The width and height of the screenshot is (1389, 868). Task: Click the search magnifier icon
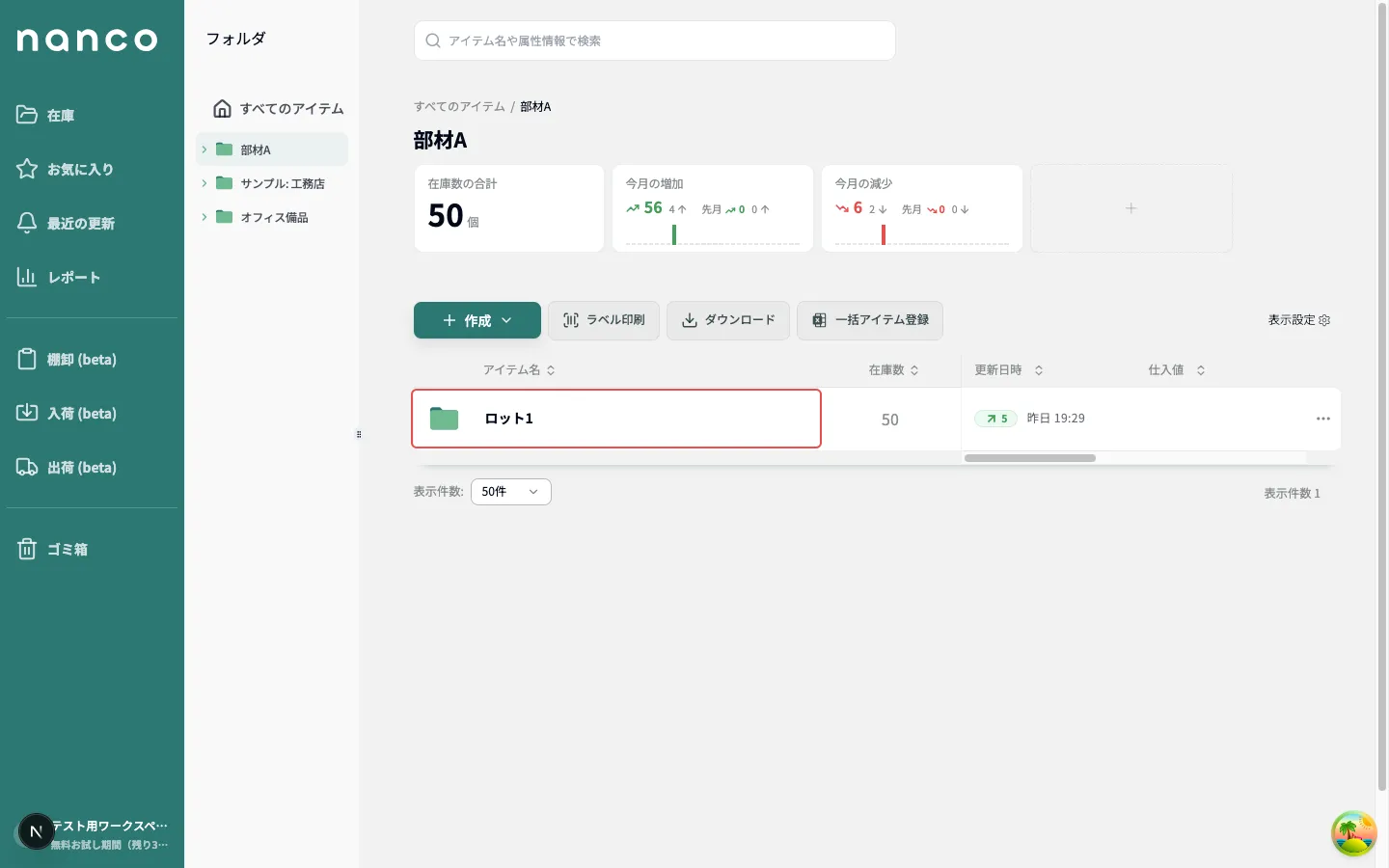(x=433, y=41)
